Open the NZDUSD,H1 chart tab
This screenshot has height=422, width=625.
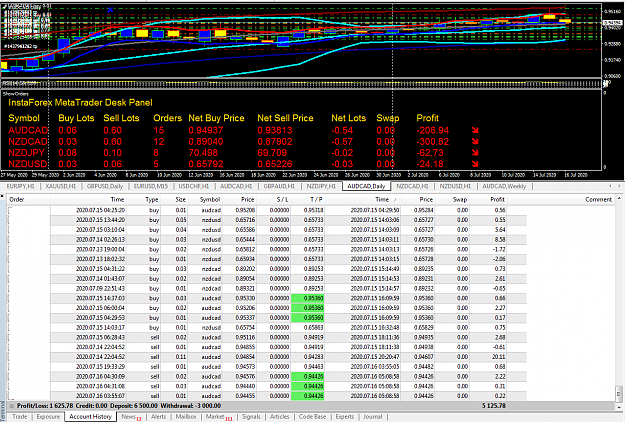pyautogui.click(x=455, y=186)
